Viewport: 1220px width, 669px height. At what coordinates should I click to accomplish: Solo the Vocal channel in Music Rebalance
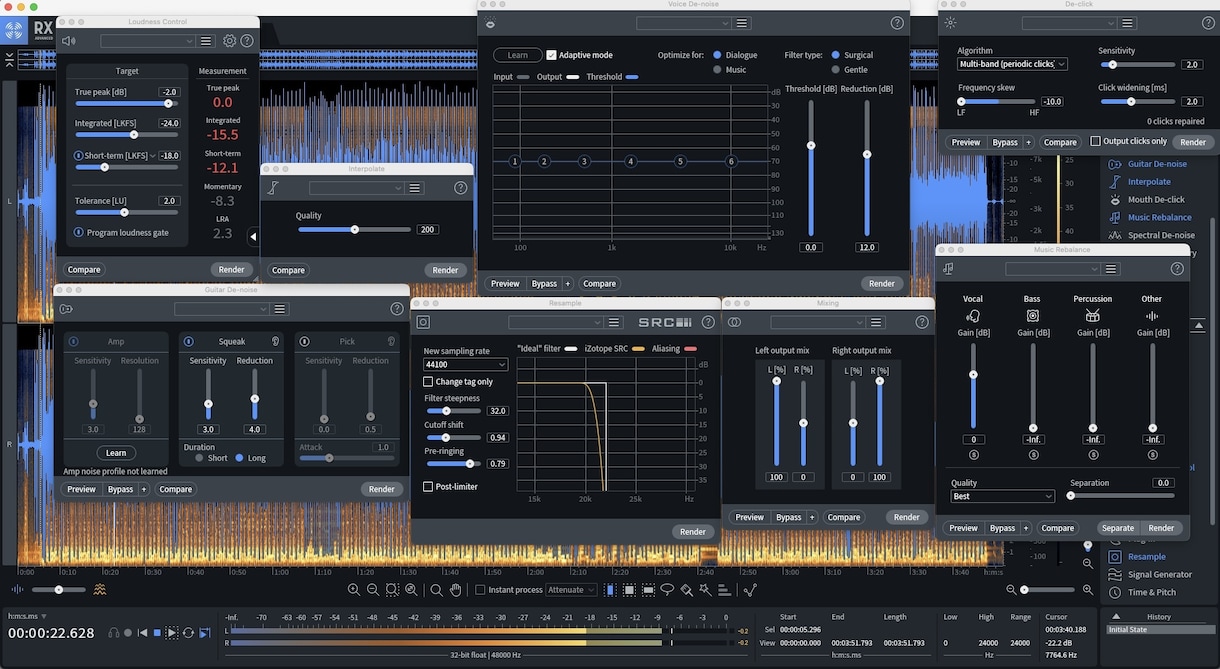pos(973,455)
